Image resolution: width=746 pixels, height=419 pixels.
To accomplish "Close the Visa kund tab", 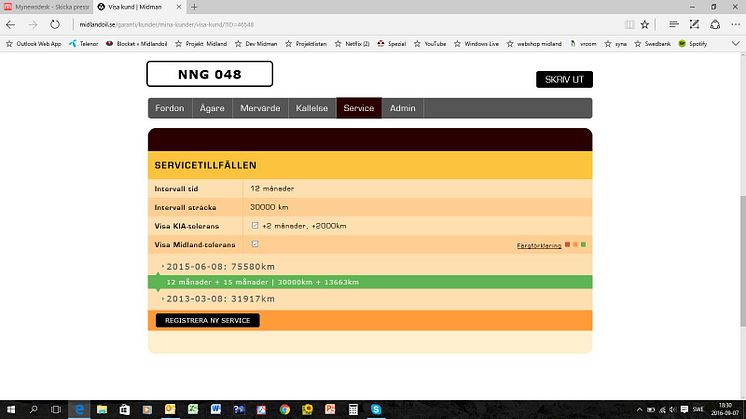I will coord(179,7).
